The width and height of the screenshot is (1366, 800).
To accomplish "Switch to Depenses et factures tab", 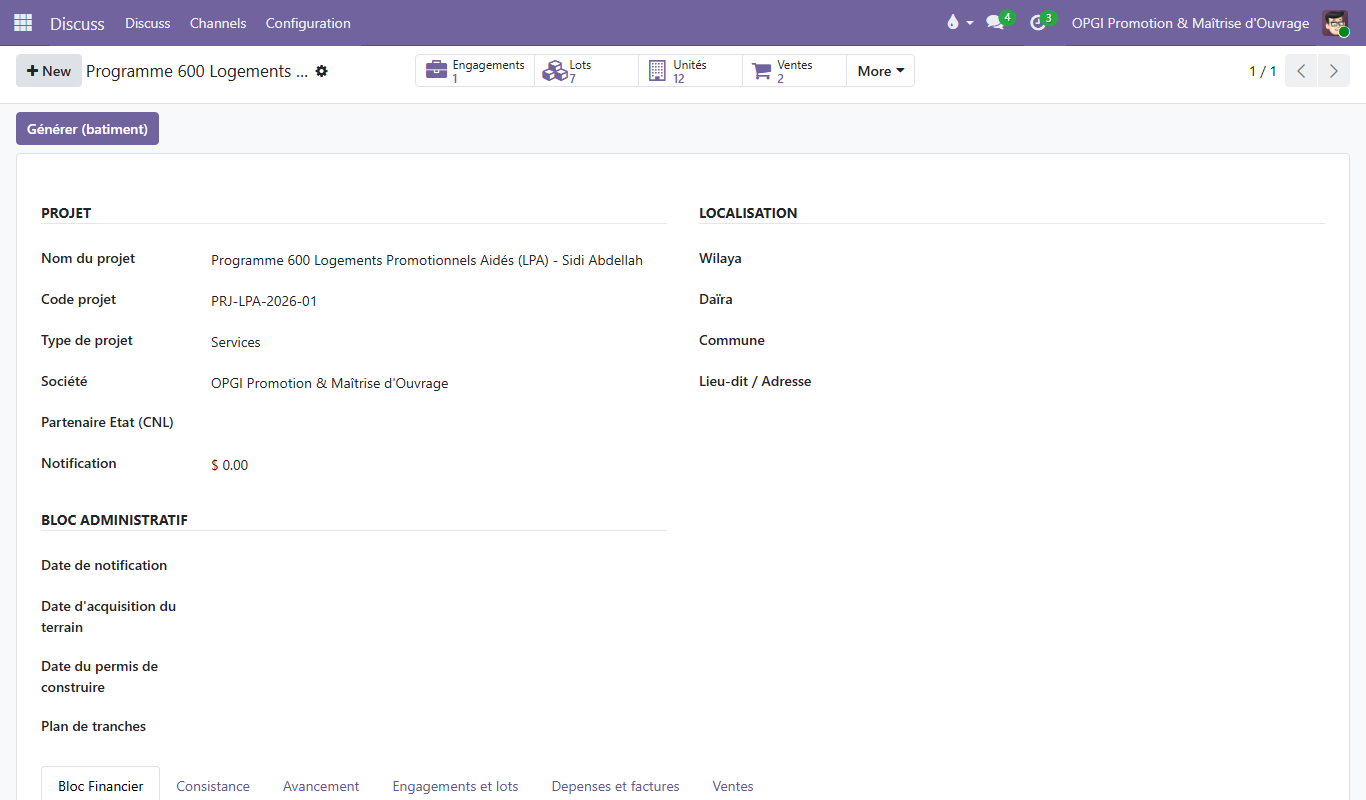I will (615, 786).
